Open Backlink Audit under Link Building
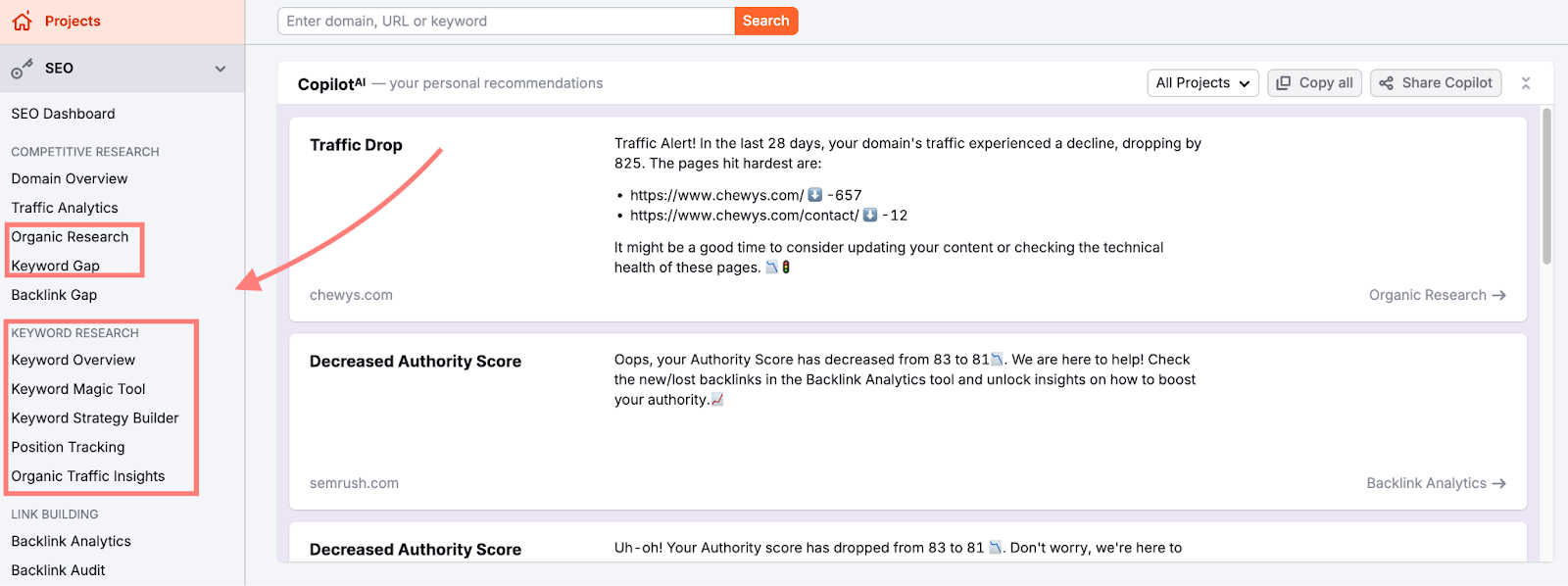This screenshot has height=586, width=1568. 58,569
